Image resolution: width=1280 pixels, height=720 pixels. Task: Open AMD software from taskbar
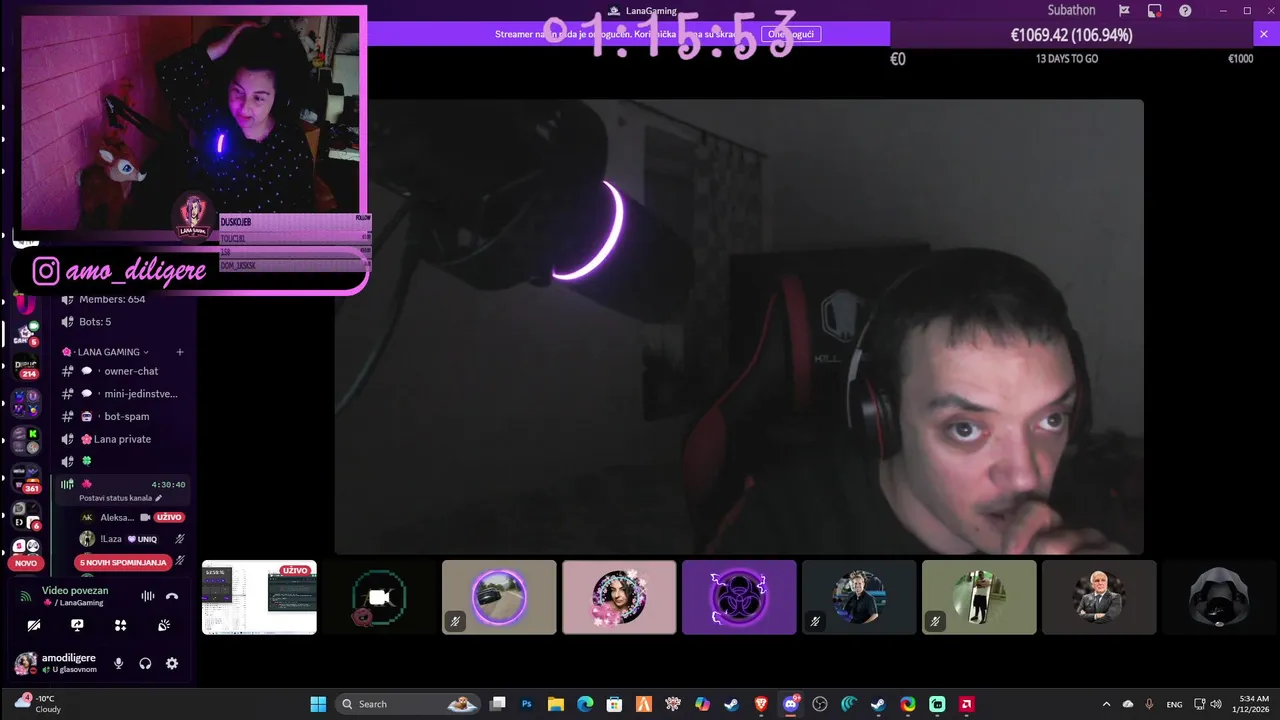(967, 704)
